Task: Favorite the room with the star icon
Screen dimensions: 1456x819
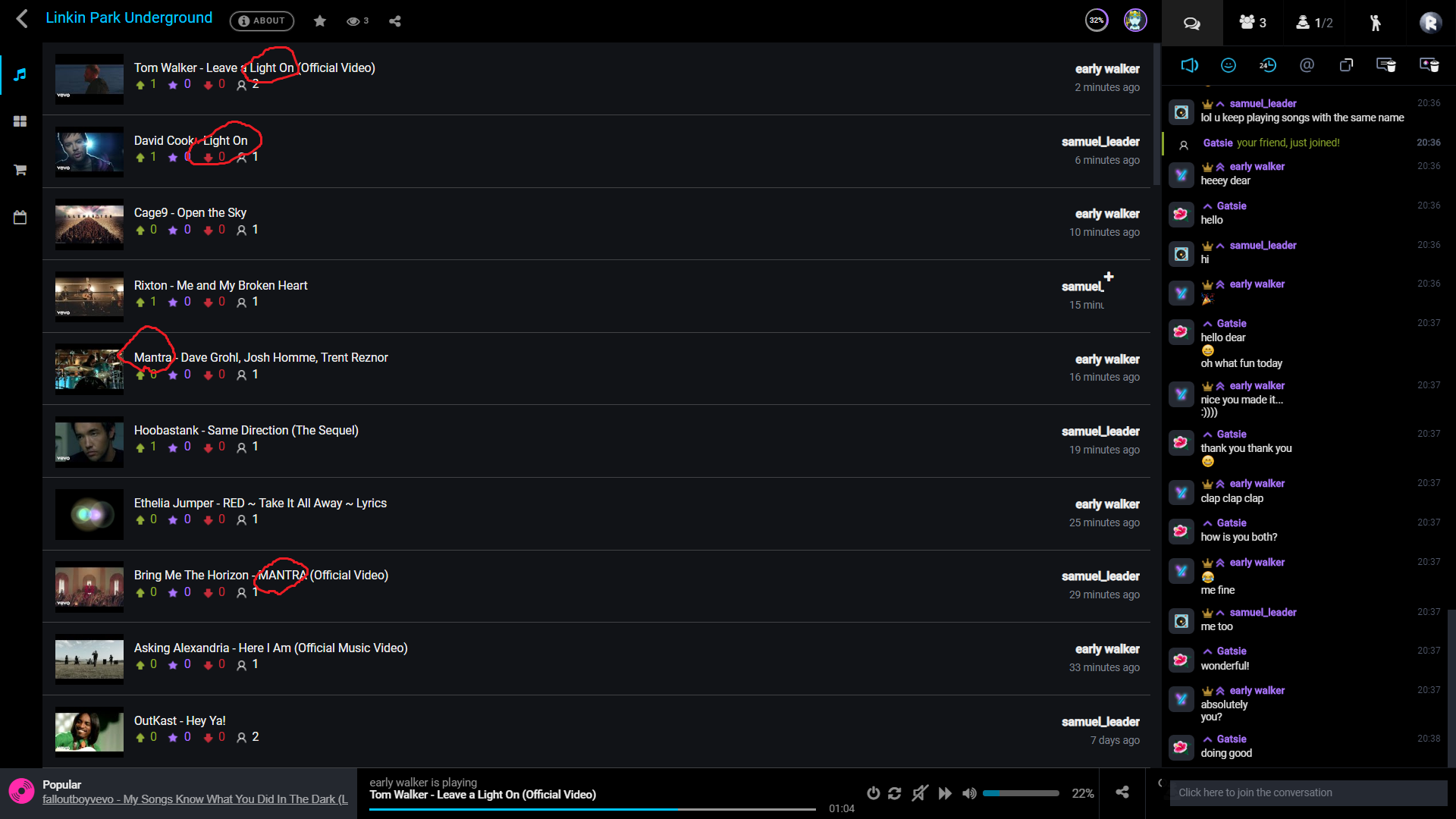Action: click(x=320, y=21)
